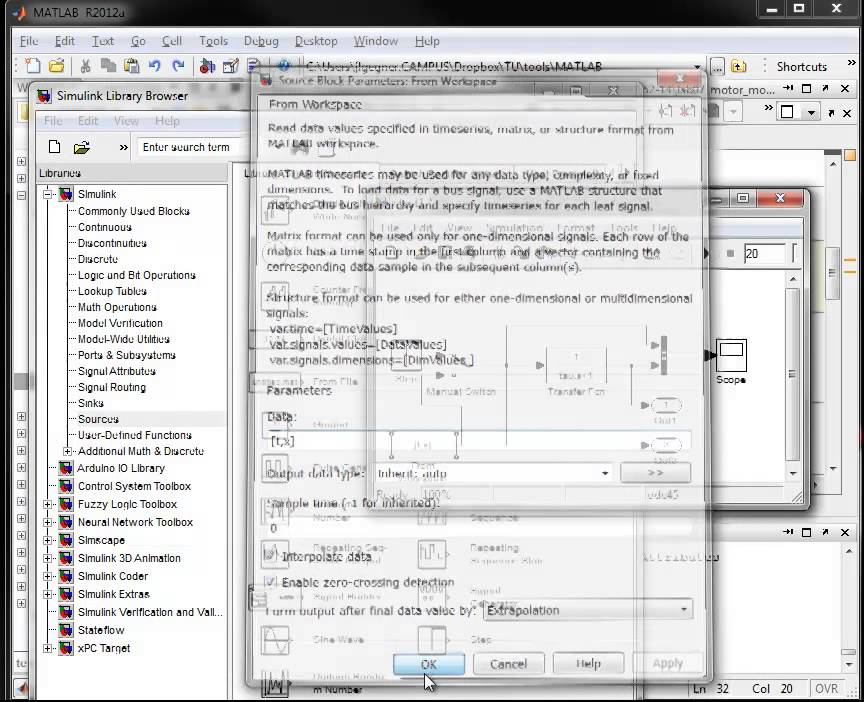This screenshot has height=702, width=864.
Task: Click the Scope block in the model
Action: [731, 355]
